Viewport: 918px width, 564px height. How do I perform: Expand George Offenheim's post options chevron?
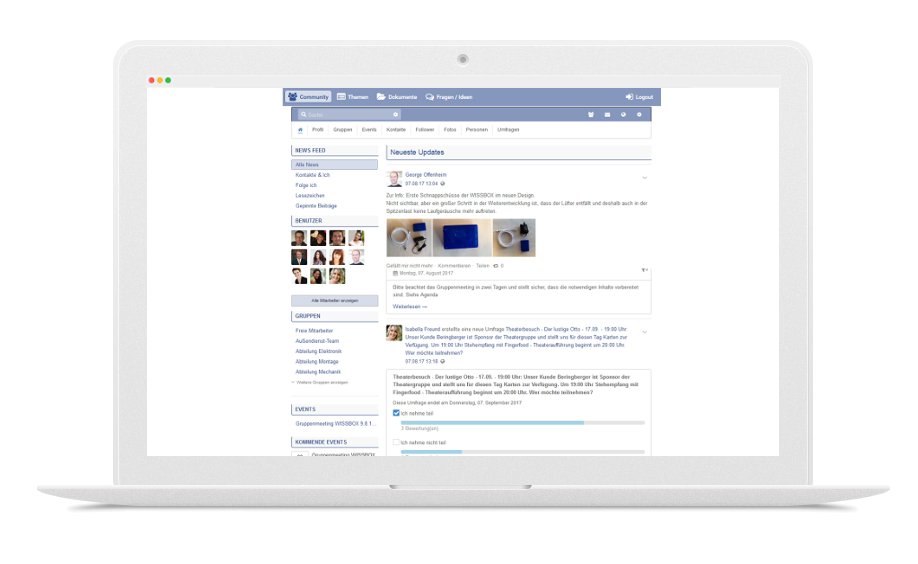(x=644, y=178)
